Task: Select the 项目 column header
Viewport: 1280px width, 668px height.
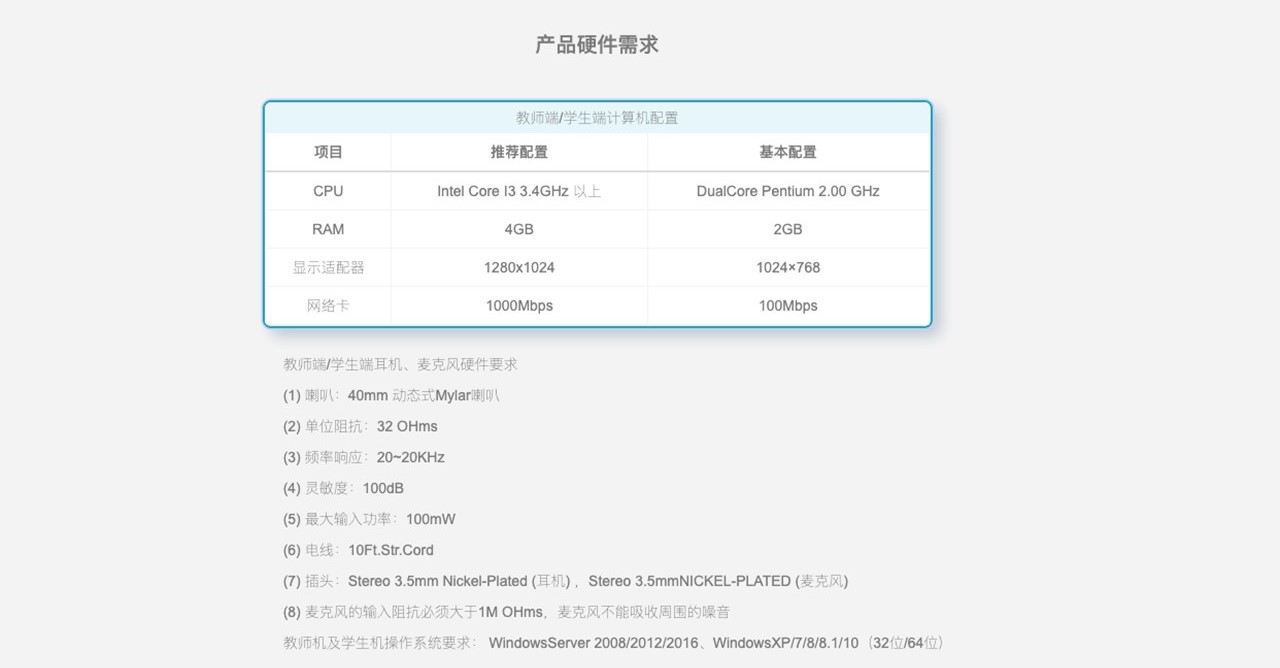Action: point(328,152)
